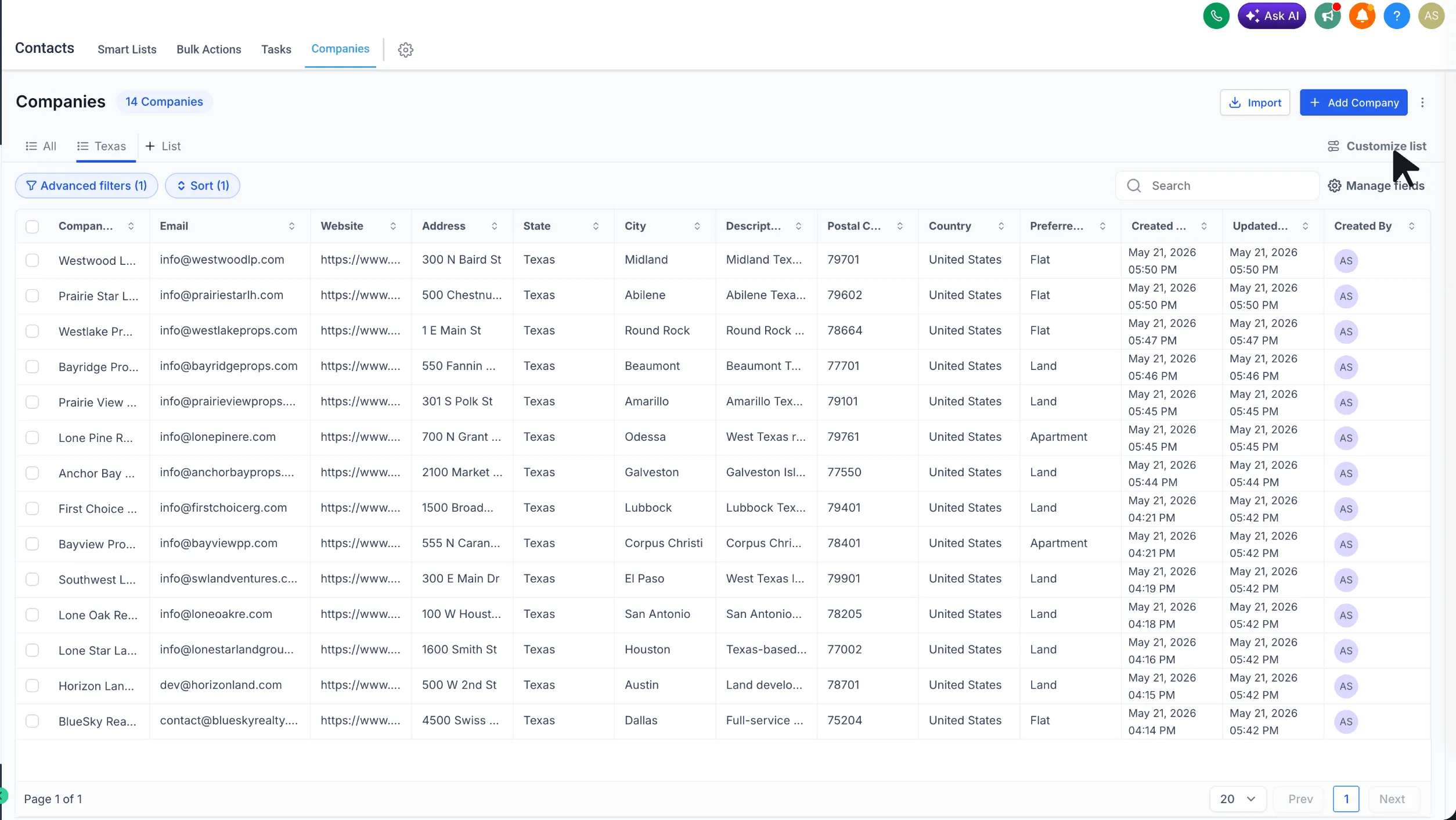The height and width of the screenshot is (820, 1456).
Task: Click Lone Oak Re... company name
Action: coord(98,615)
